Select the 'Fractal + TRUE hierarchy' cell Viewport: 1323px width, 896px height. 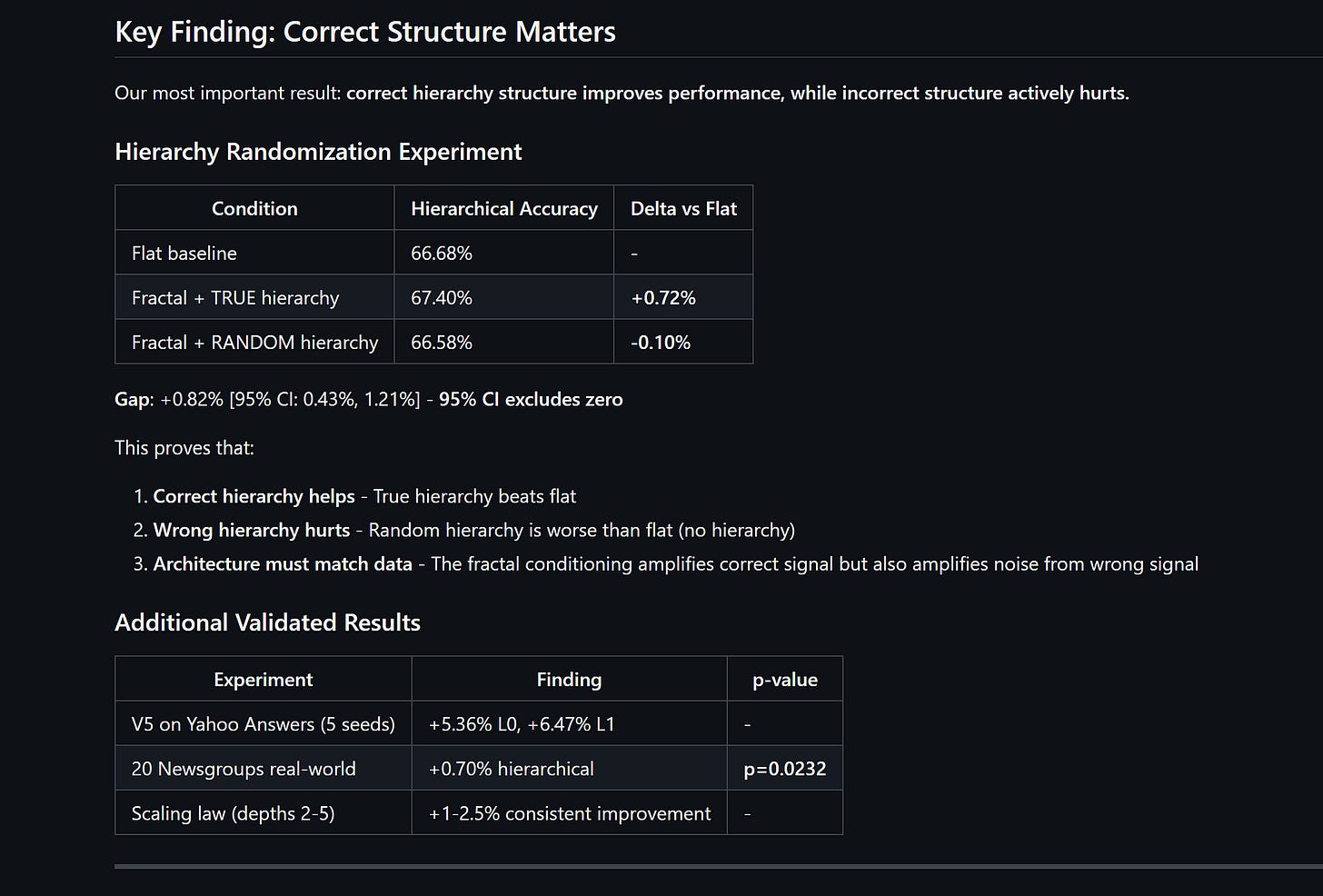235,297
